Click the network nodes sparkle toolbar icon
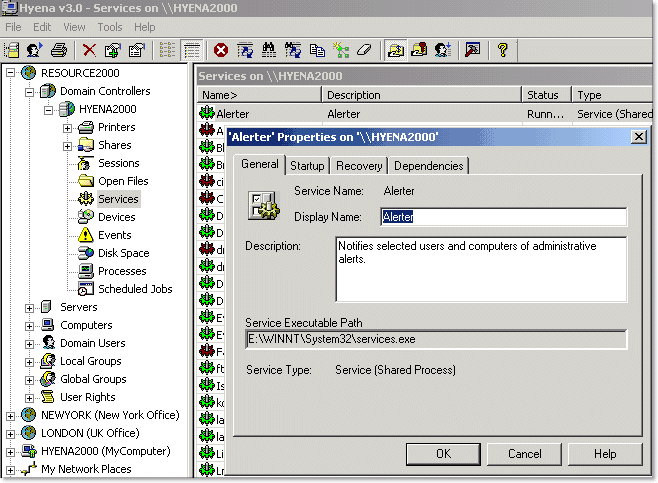This screenshot has width=658, height=483. pos(341,50)
